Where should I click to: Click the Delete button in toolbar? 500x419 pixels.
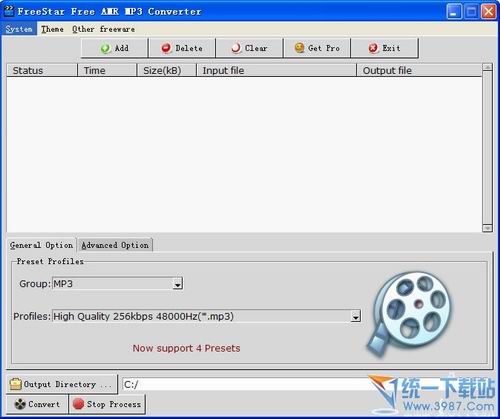coord(182,48)
